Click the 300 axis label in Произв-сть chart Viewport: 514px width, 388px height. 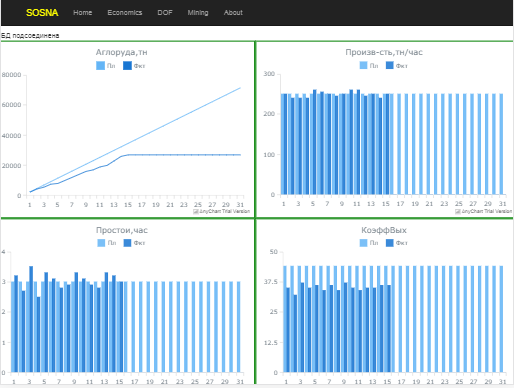(269, 74)
